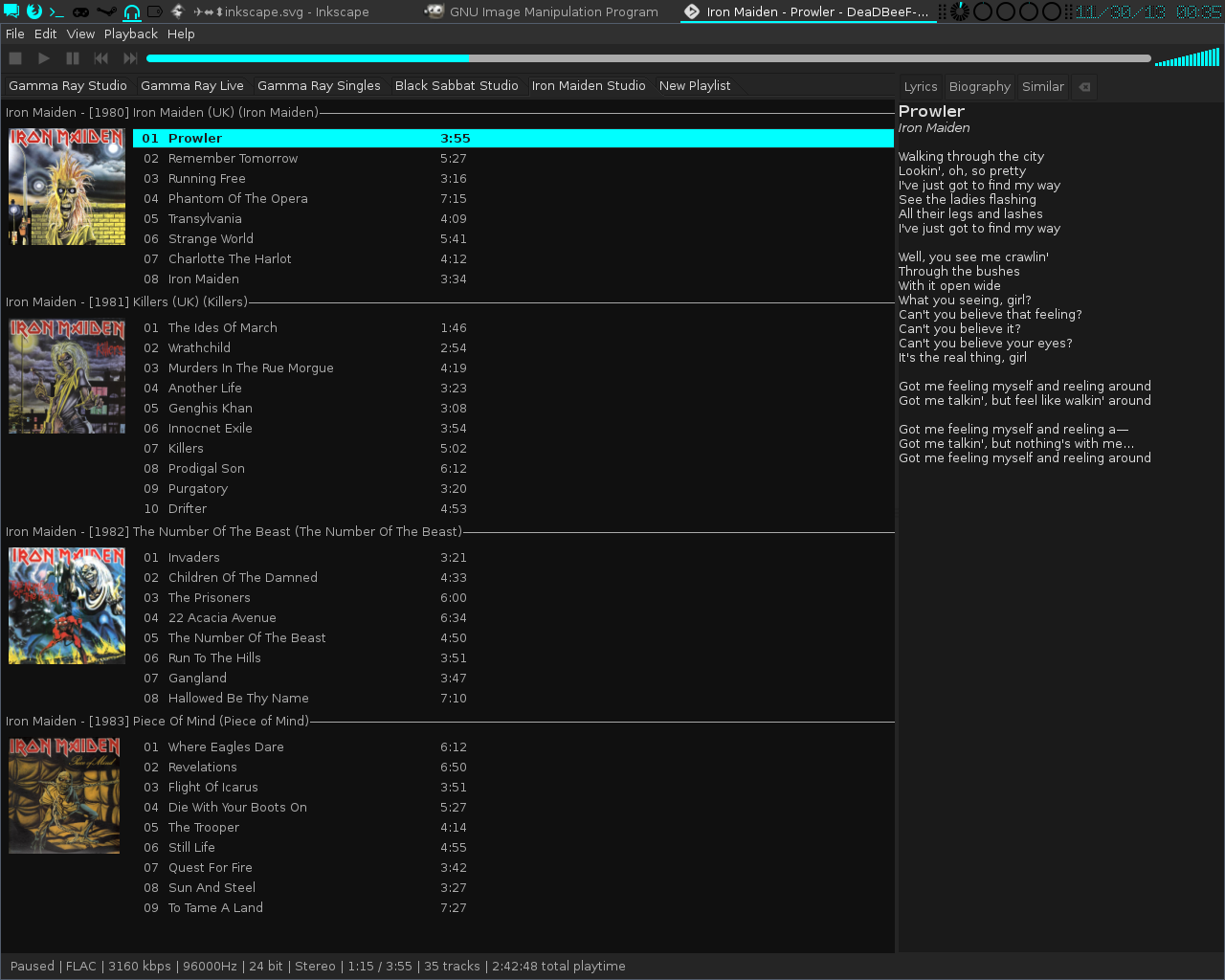Click the 1981 Killers album group header
Image resolution: width=1225 pixels, height=980 pixels.
pos(448,301)
